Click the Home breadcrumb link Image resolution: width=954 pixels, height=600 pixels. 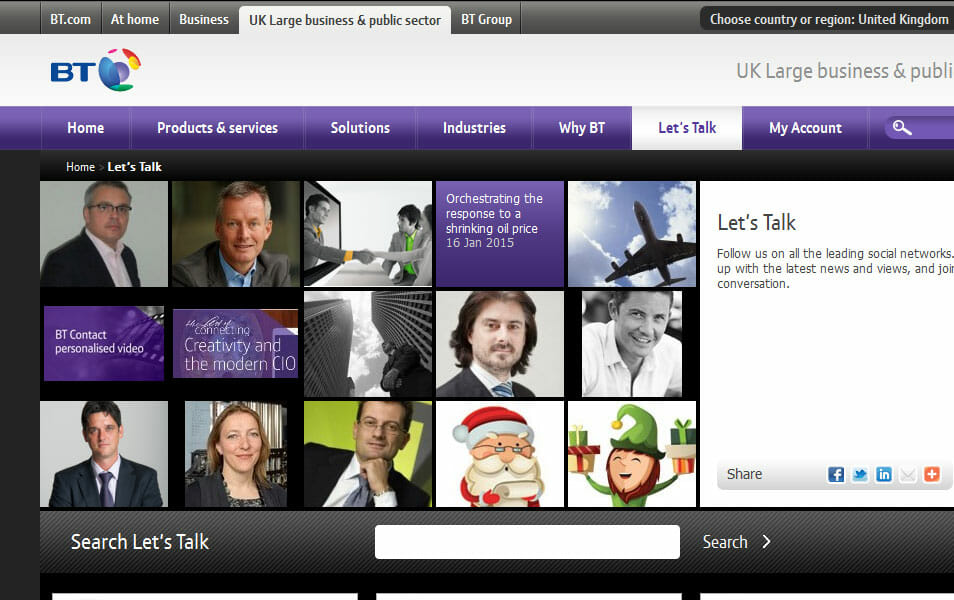coord(80,167)
